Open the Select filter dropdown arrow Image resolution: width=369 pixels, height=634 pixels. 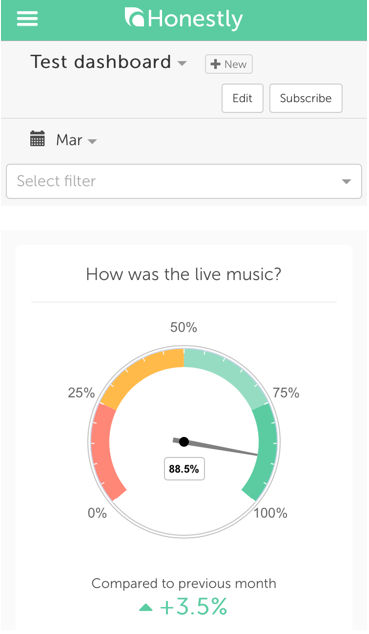tap(346, 182)
